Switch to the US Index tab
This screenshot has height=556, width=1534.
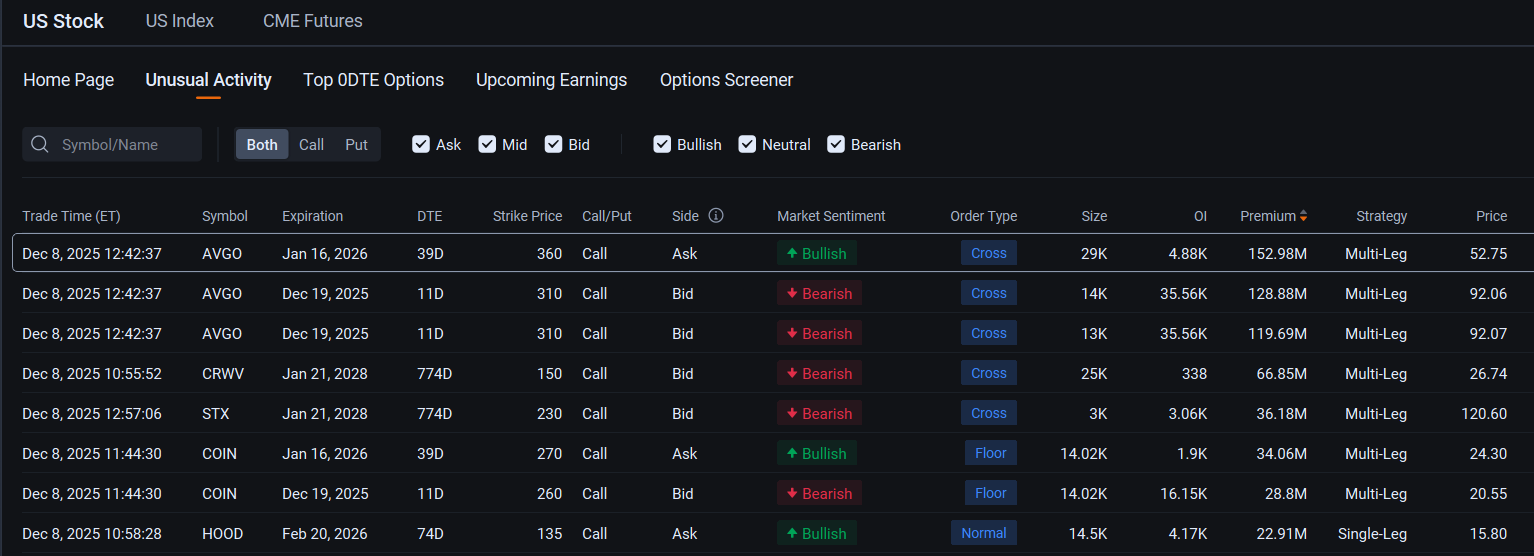pyautogui.click(x=180, y=21)
